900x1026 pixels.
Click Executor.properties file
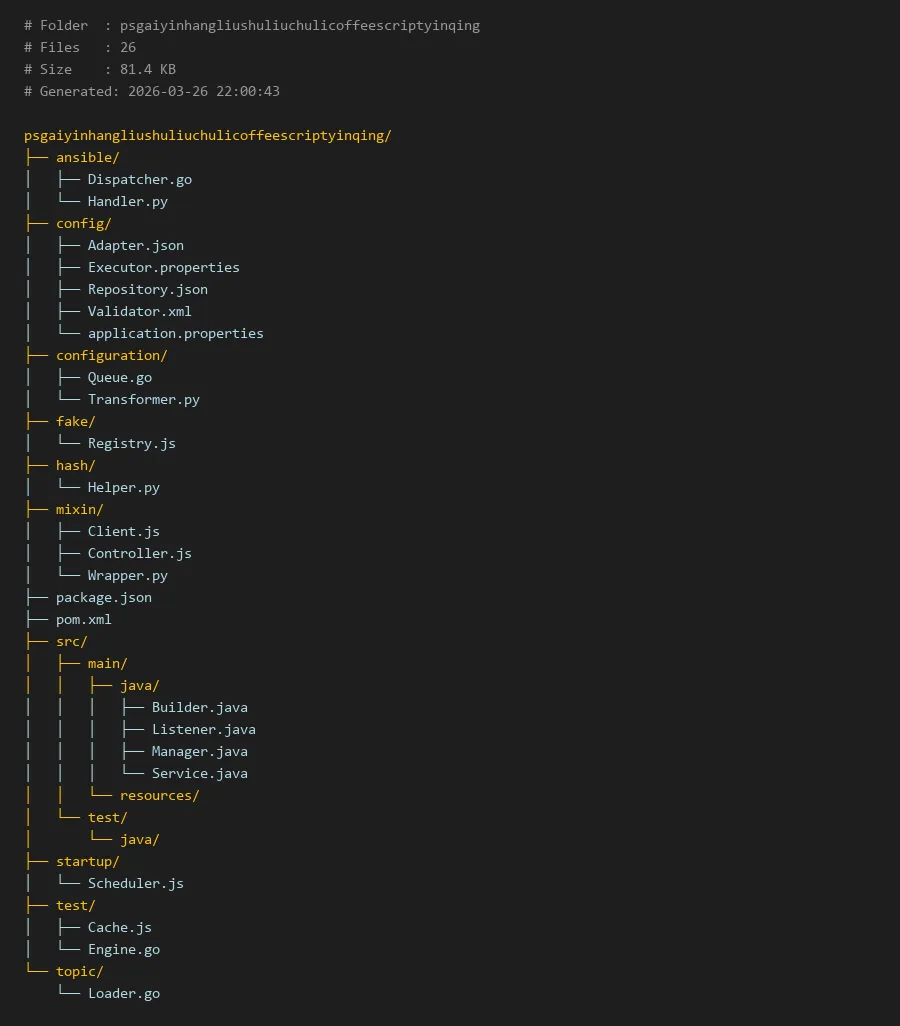pos(163,267)
